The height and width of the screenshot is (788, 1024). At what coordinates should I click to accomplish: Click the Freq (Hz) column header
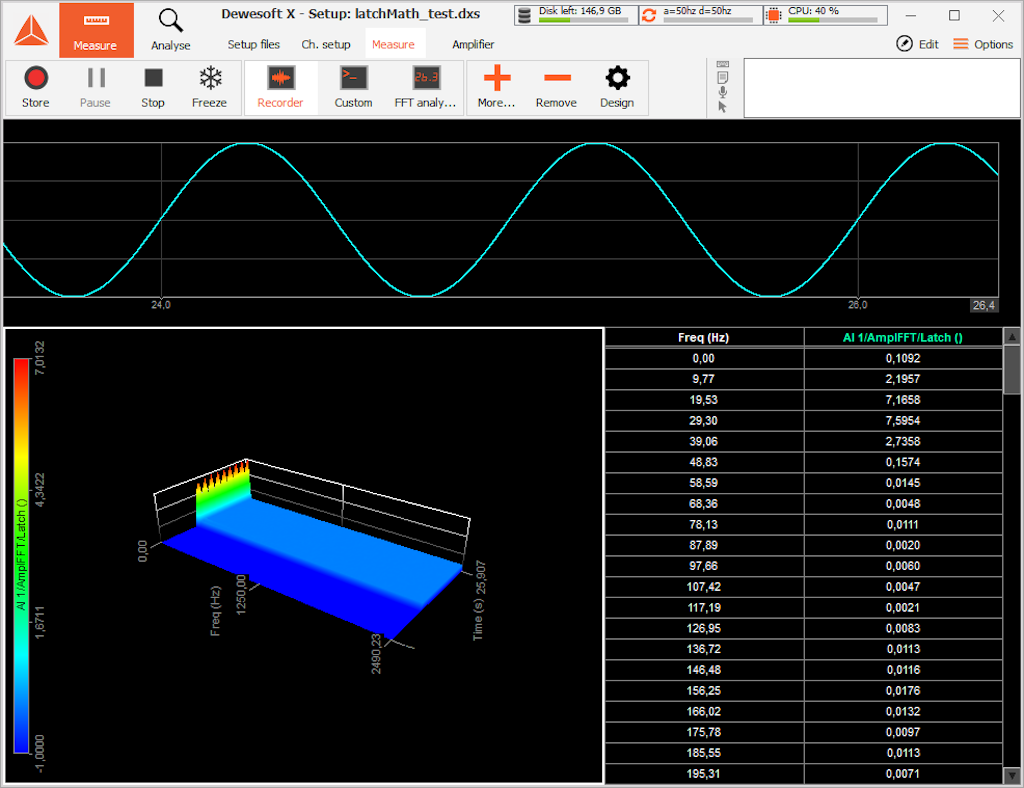[x=703, y=338]
